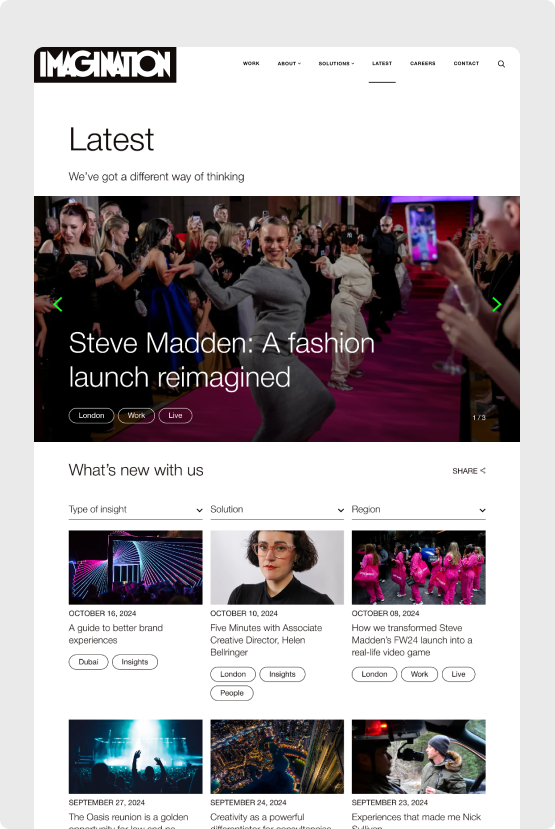Click the SHARE icon link
555x829 pixels.
click(469, 471)
